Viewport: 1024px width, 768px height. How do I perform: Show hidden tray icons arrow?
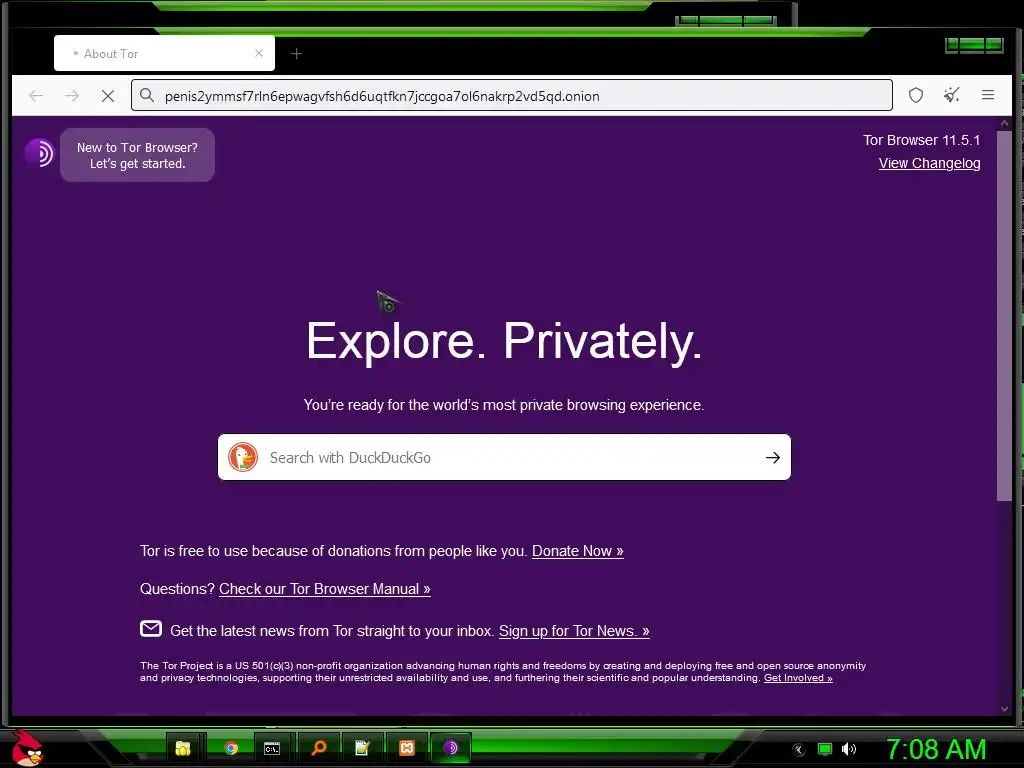[x=798, y=750]
